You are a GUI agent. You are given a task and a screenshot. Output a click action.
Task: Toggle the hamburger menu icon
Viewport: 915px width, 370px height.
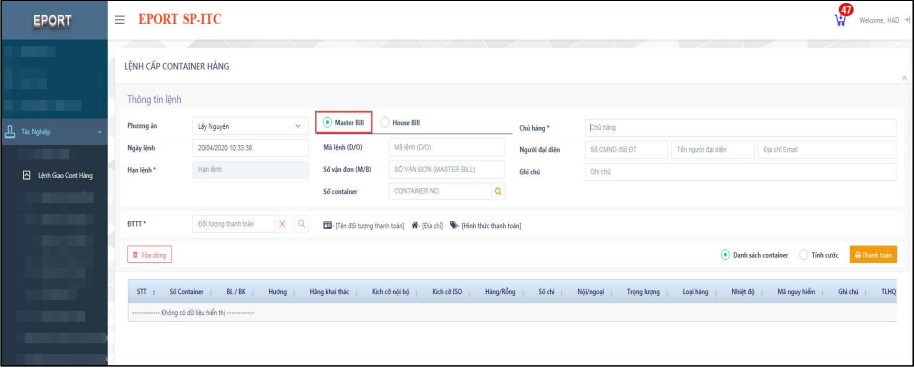coord(120,20)
